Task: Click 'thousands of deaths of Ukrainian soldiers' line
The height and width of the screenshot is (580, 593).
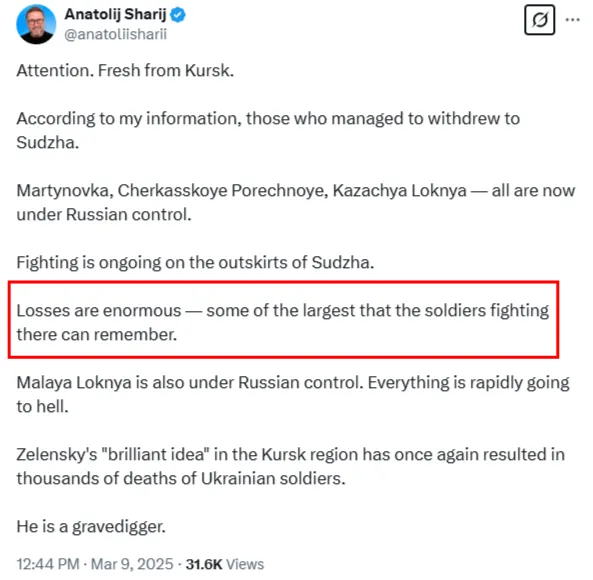Action: 181,479
